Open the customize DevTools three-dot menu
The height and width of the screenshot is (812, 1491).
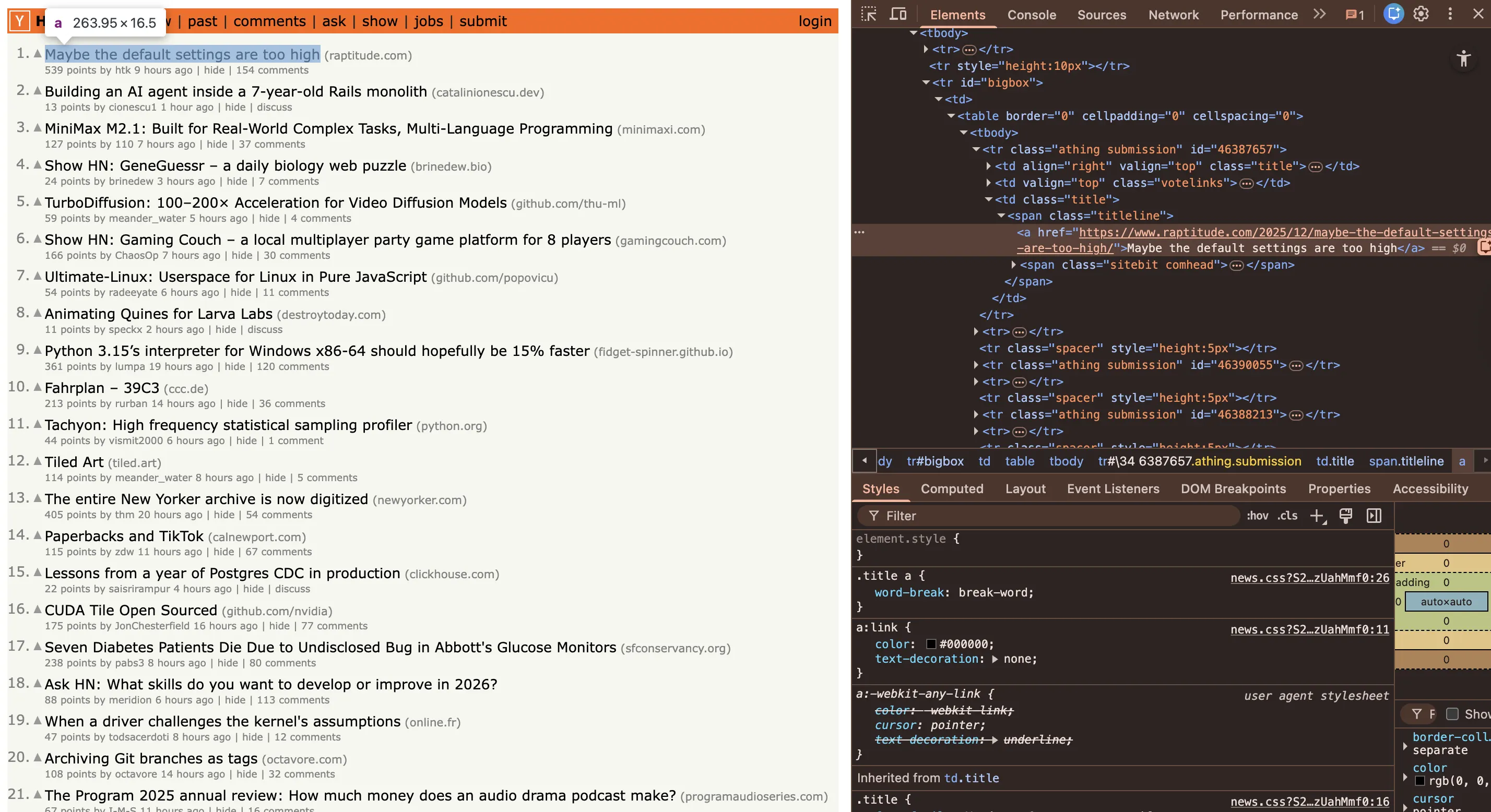[1450, 14]
